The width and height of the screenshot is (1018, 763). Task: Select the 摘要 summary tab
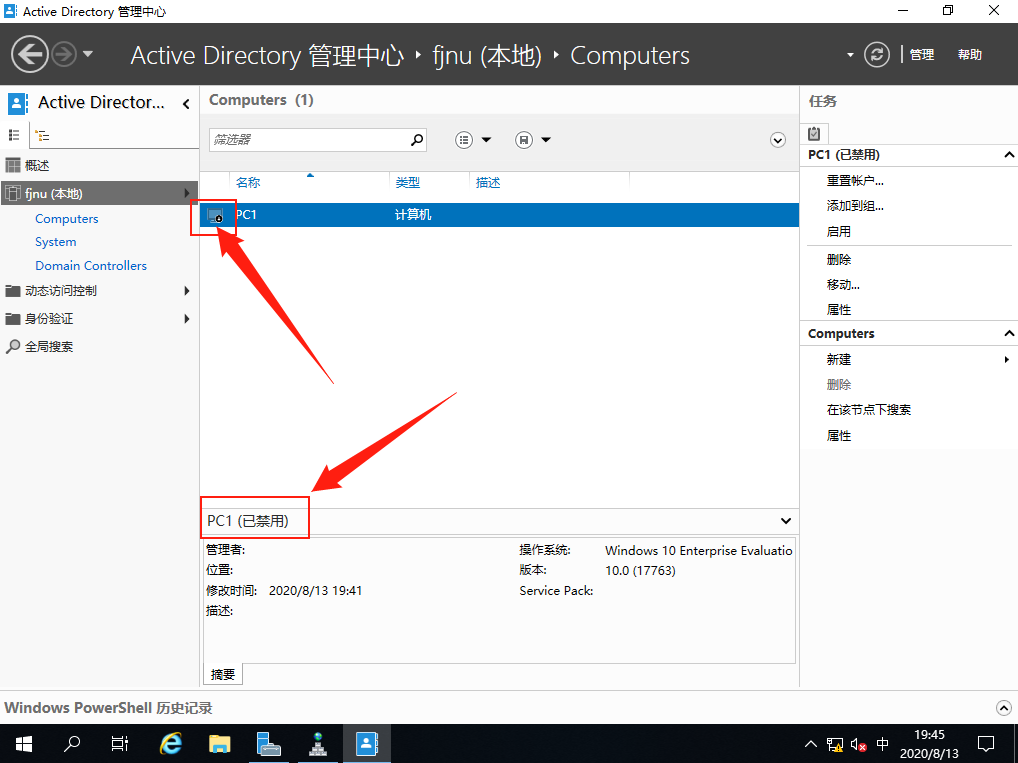point(223,674)
